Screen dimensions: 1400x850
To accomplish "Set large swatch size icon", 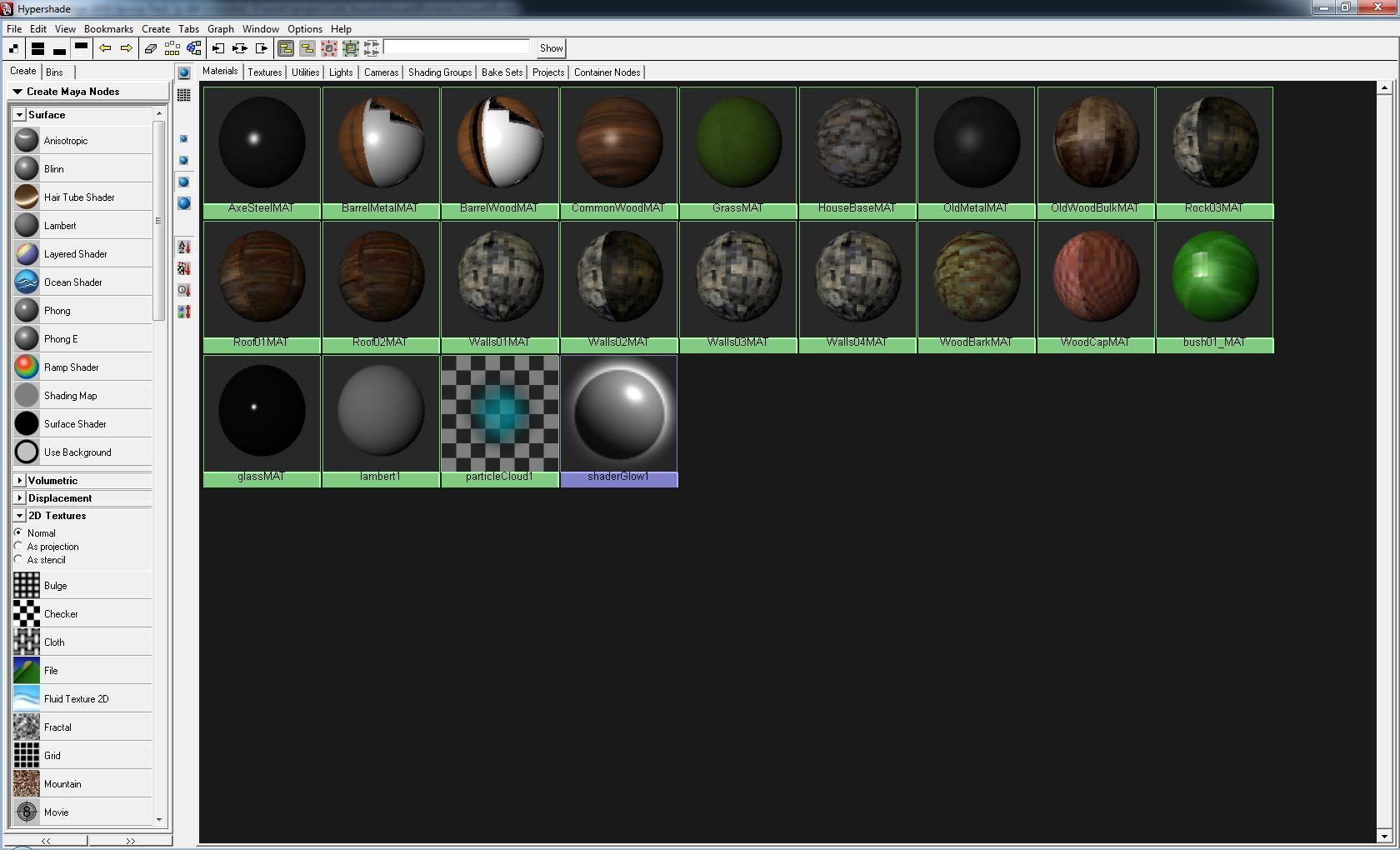I will click(184, 182).
